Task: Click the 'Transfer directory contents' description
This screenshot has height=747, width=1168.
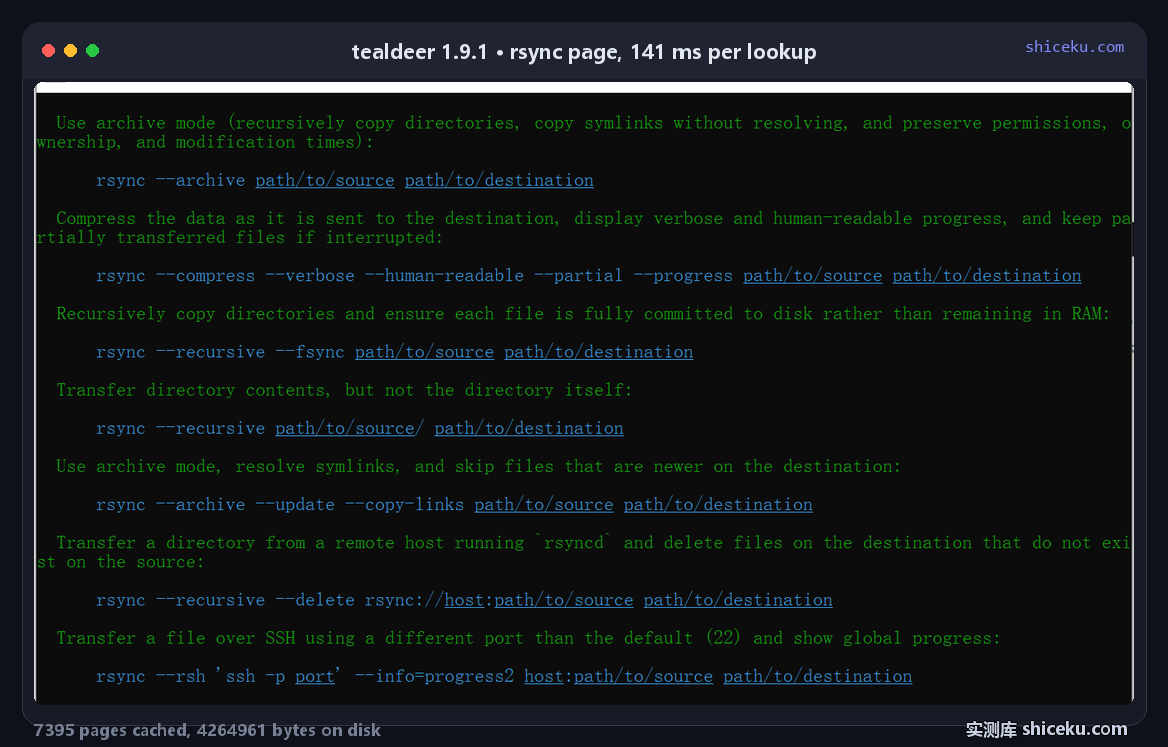Action: click(x=344, y=390)
